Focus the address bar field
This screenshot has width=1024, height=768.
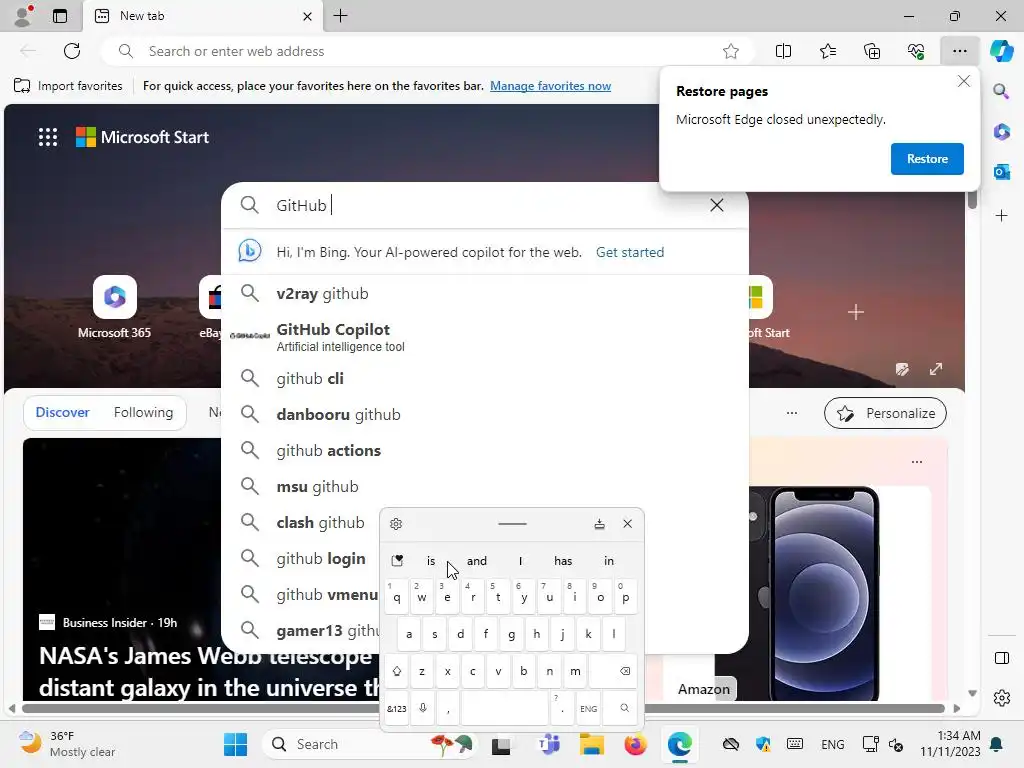427,51
